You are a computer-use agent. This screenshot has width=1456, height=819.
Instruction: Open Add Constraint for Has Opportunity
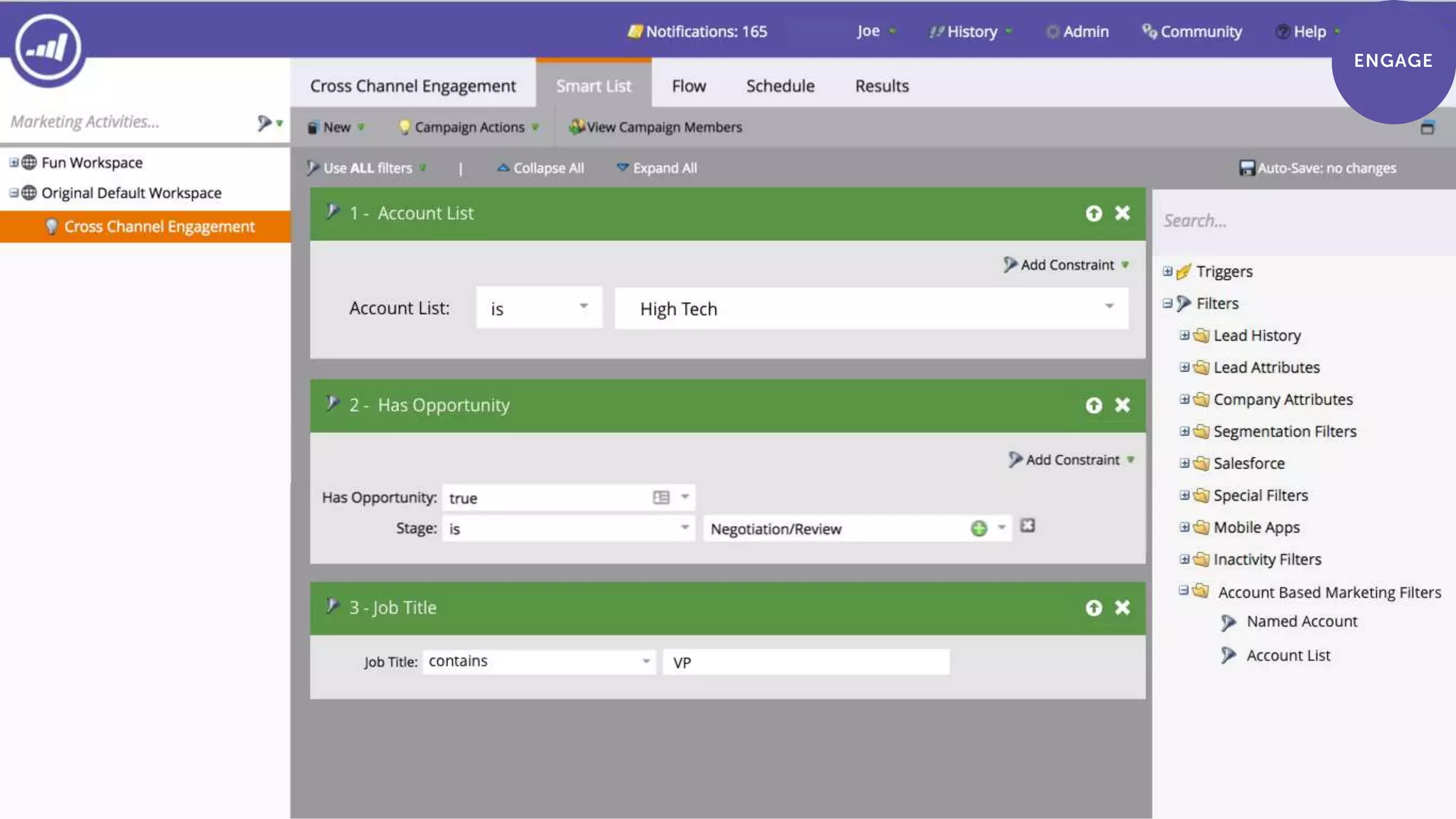coord(1071,460)
